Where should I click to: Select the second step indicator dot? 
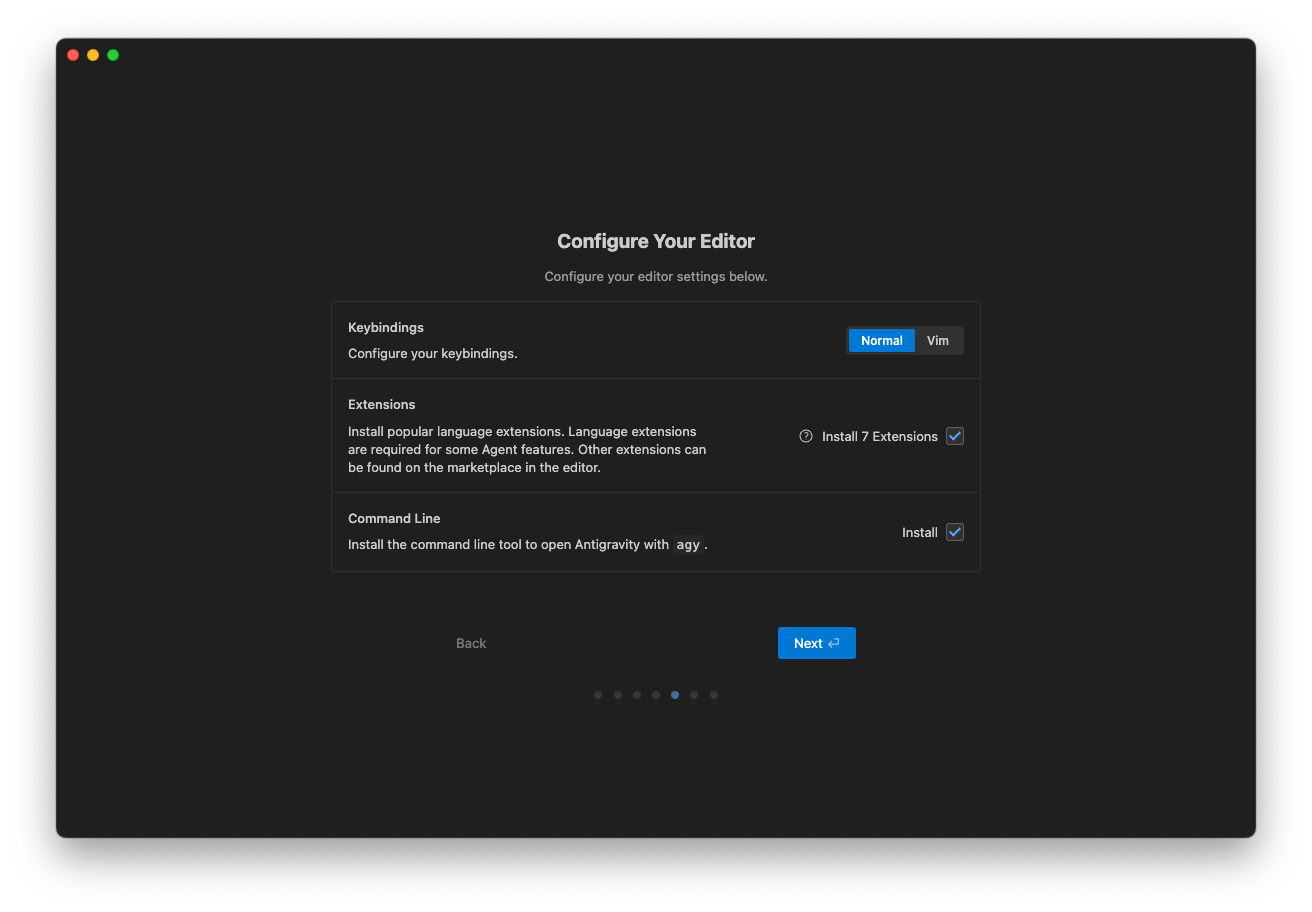click(x=618, y=695)
